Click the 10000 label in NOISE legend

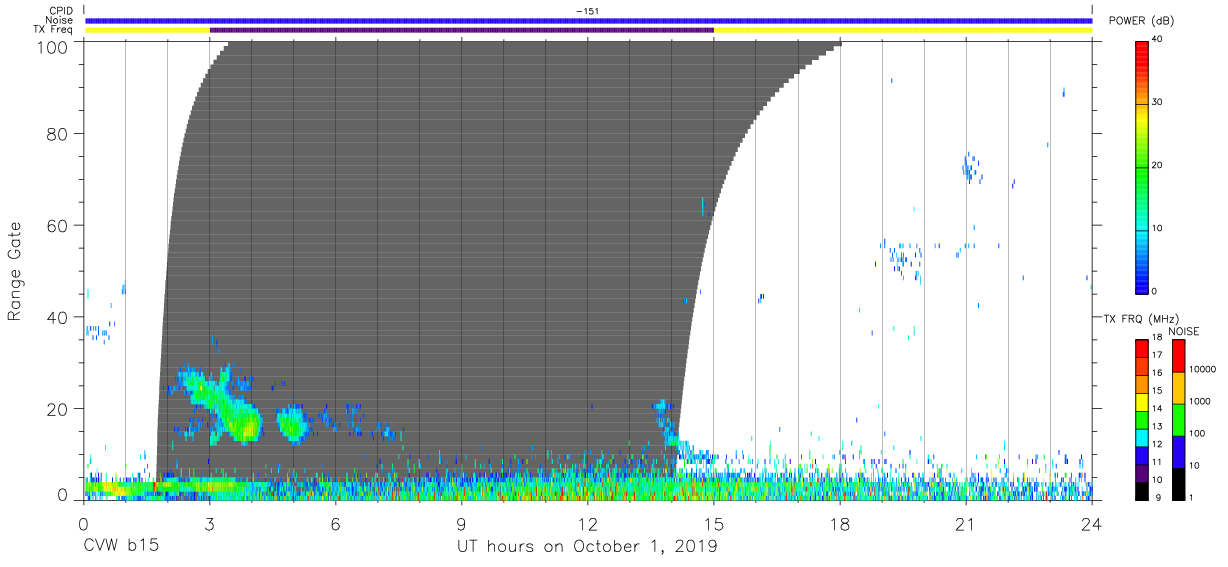click(x=1205, y=369)
